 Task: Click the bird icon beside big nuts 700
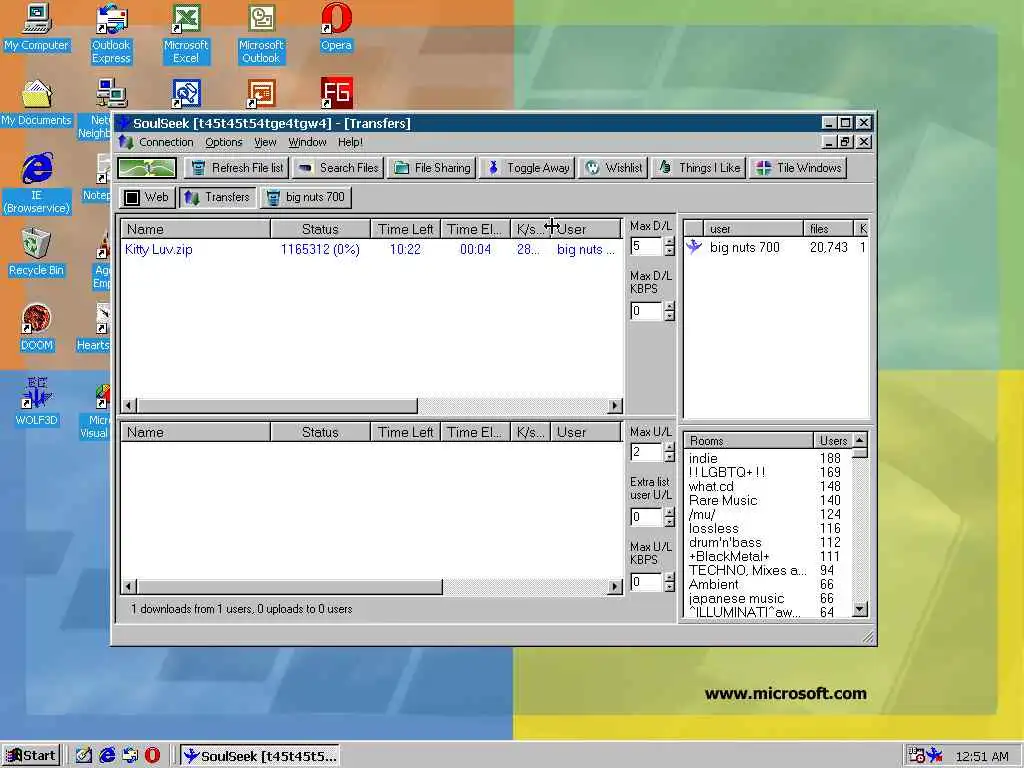pos(694,247)
